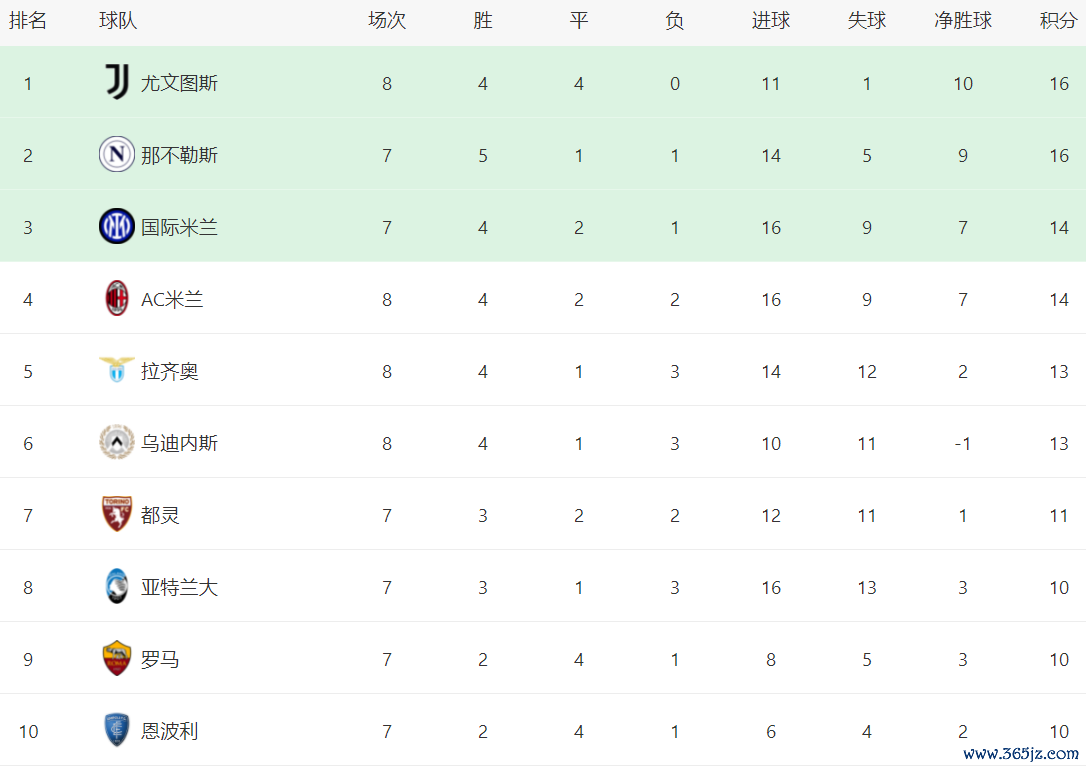
Task: Sort by 积分 column header
Action: (1058, 21)
